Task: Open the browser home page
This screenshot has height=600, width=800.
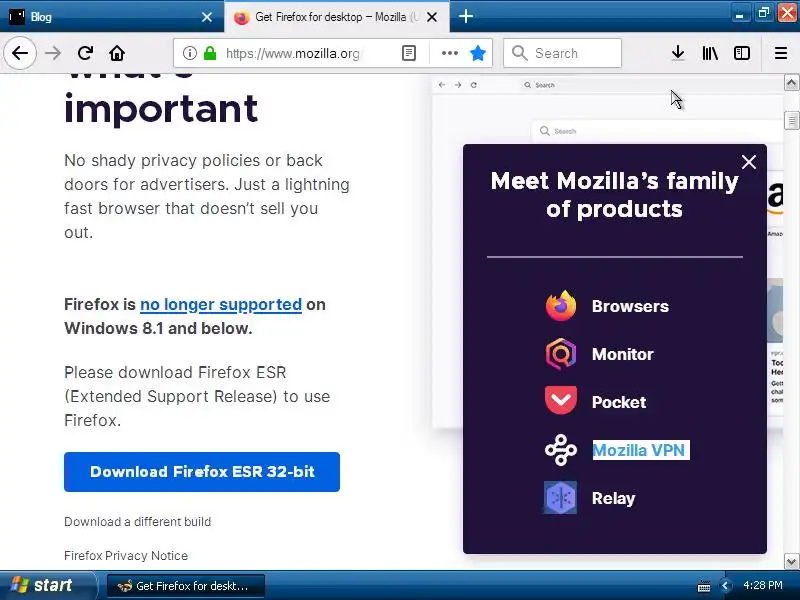Action: click(117, 53)
